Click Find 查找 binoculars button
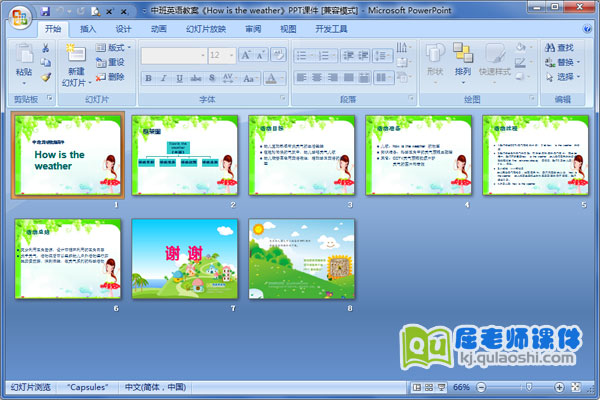This screenshot has height=400, width=600. coord(559,47)
